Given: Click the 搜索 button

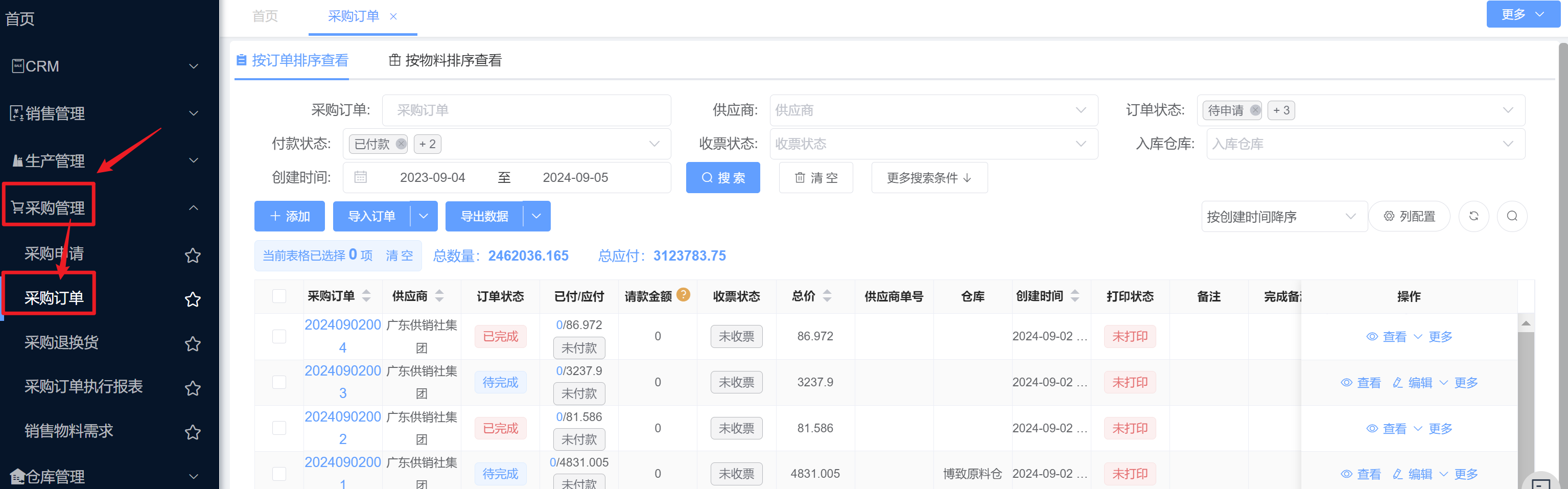Looking at the screenshot, I should click(x=722, y=178).
